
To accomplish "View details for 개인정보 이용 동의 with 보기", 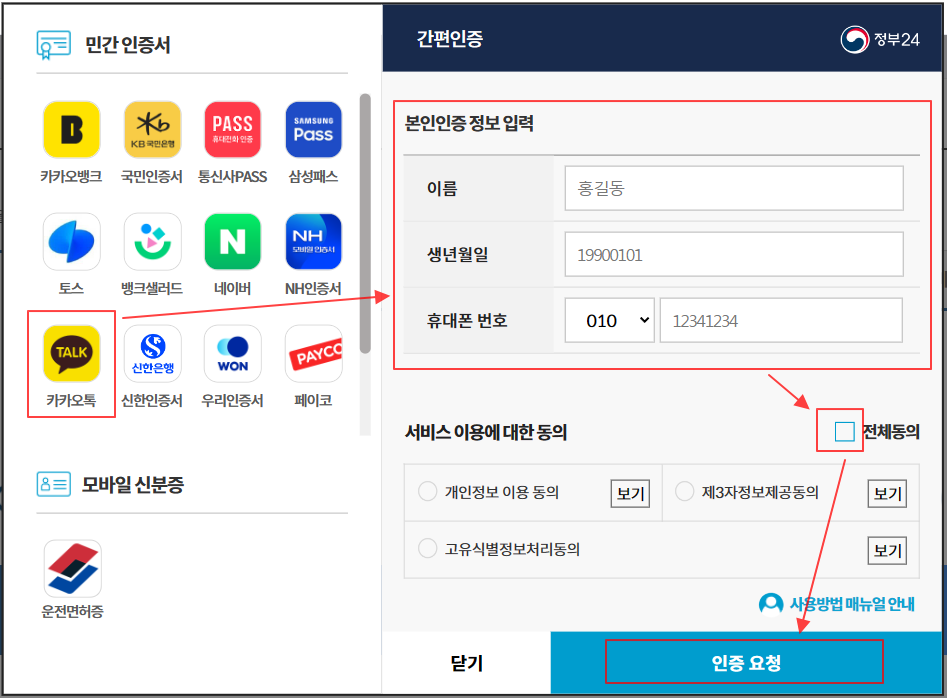I will pos(631,493).
